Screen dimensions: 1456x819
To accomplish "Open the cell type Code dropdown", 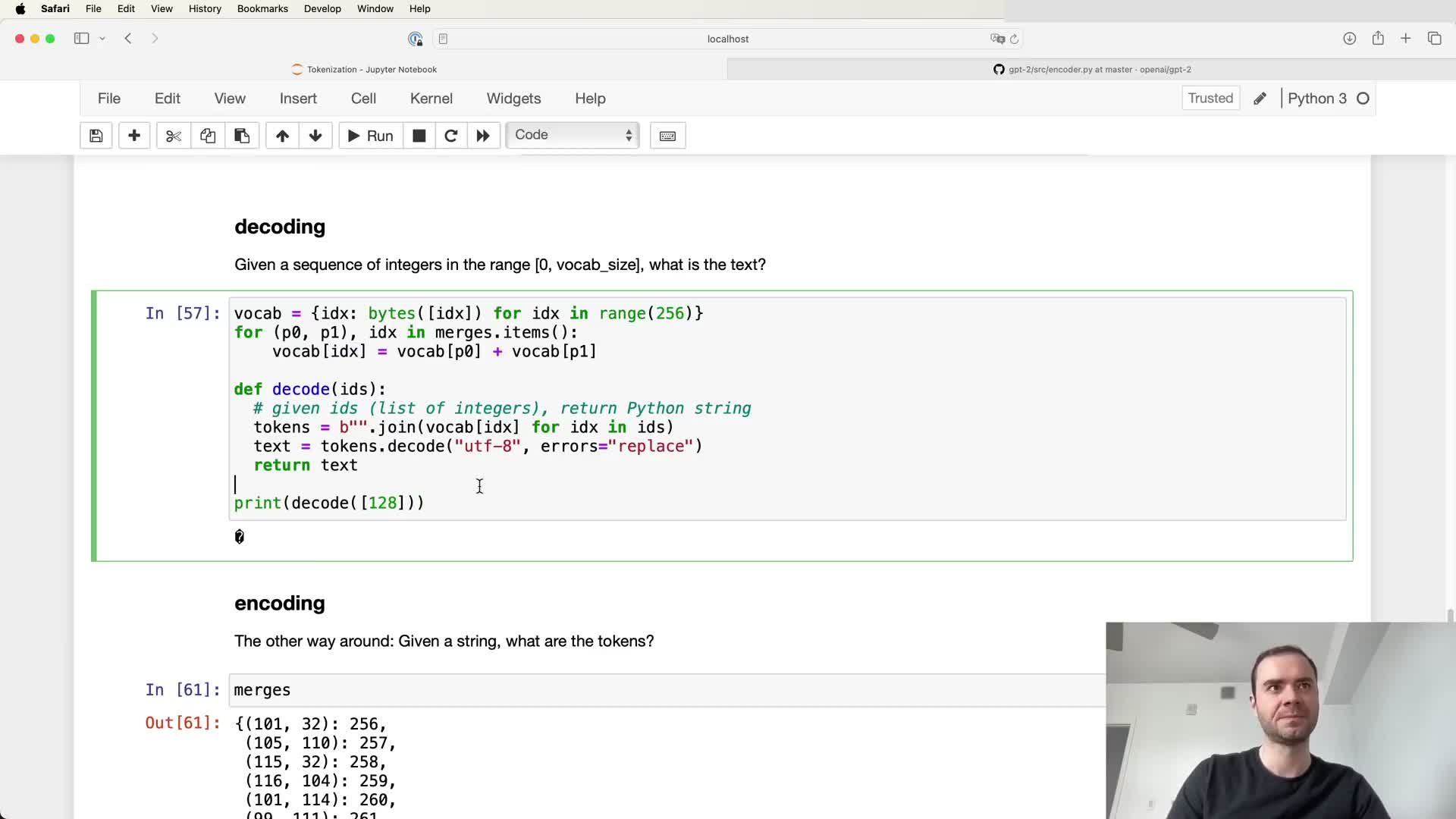I will (573, 135).
